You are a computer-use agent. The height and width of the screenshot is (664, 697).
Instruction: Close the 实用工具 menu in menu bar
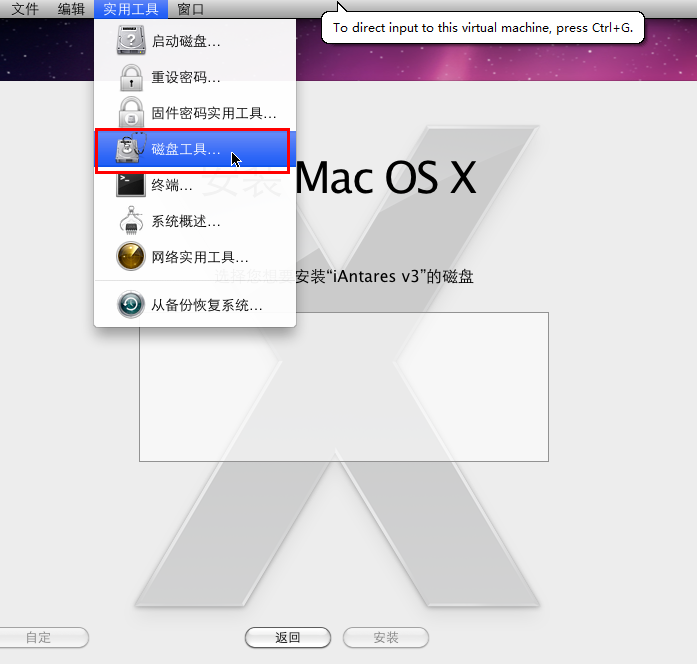pos(131,9)
